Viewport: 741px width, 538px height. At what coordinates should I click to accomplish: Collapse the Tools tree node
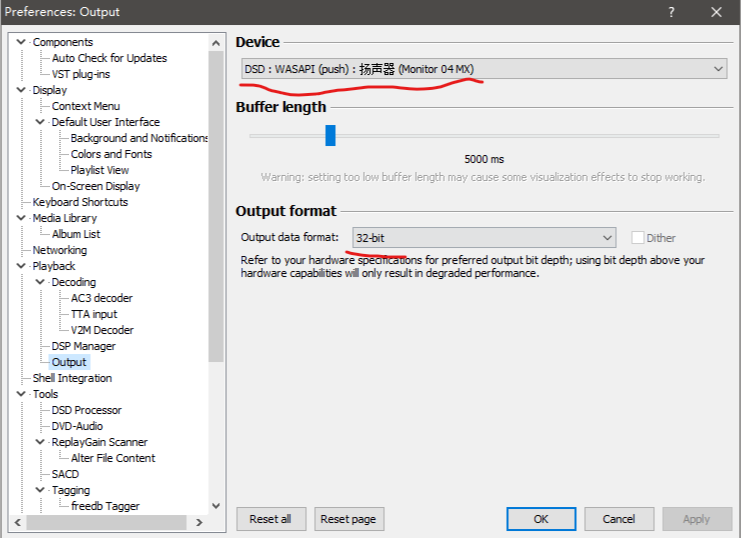pos(22,394)
